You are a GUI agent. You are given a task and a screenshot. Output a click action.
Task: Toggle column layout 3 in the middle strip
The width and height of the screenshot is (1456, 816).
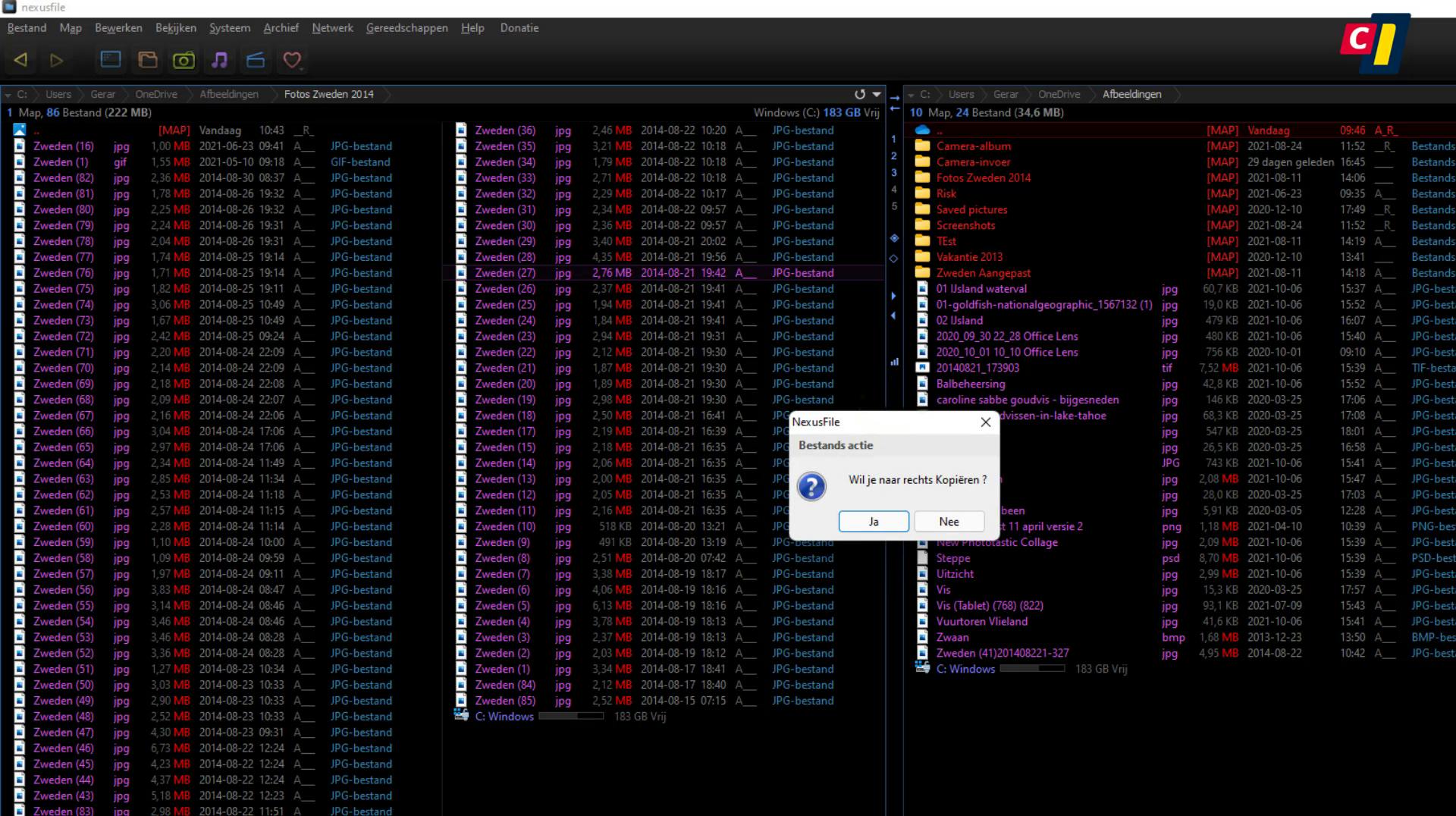click(894, 173)
